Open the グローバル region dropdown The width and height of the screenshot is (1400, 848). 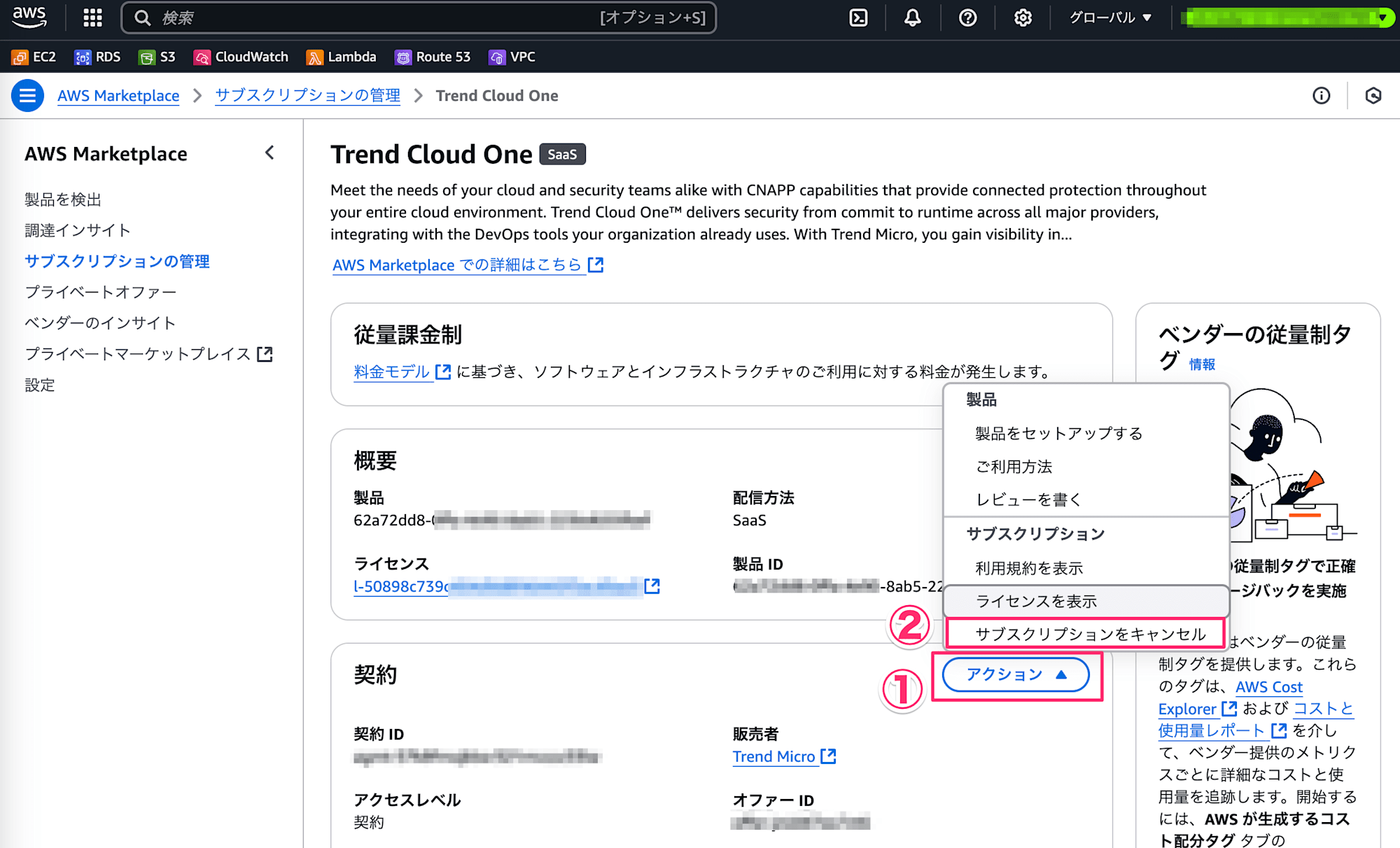click(1110, 17)
